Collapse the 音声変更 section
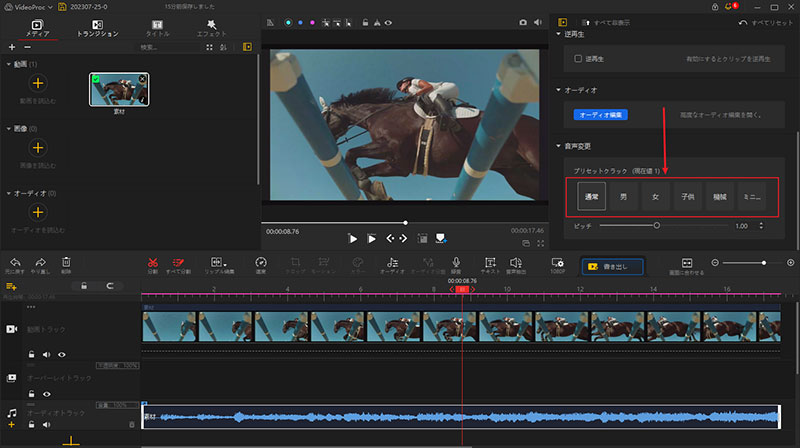800x448 pixels. (x=558, y=146)
